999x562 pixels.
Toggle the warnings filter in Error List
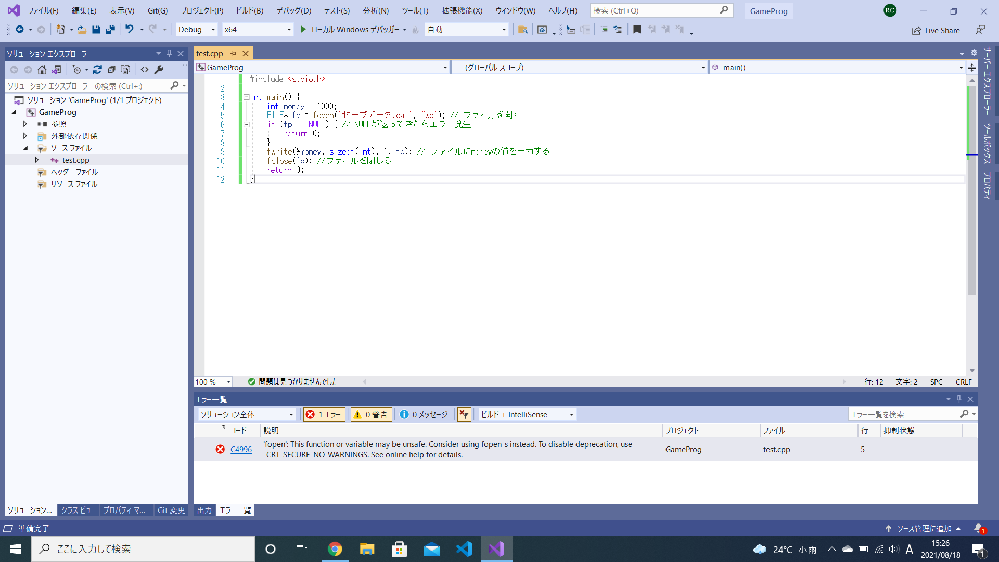371,414
